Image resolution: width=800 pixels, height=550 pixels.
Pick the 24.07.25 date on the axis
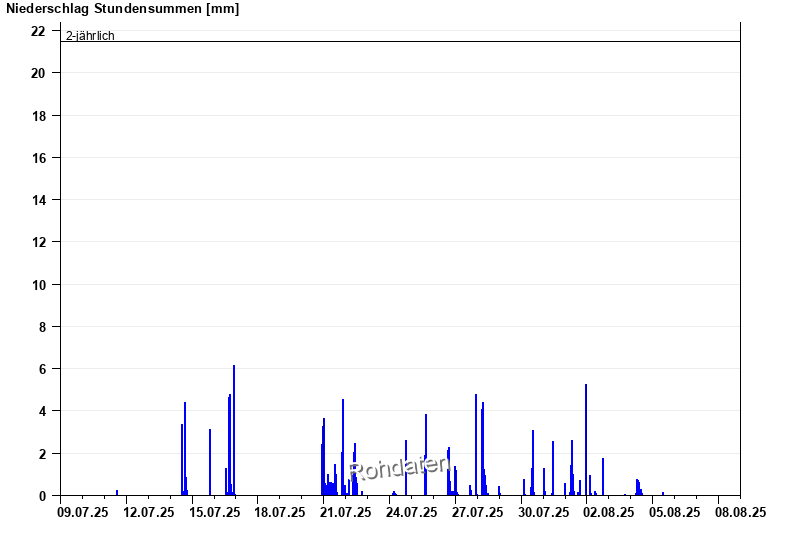point(412,512)
